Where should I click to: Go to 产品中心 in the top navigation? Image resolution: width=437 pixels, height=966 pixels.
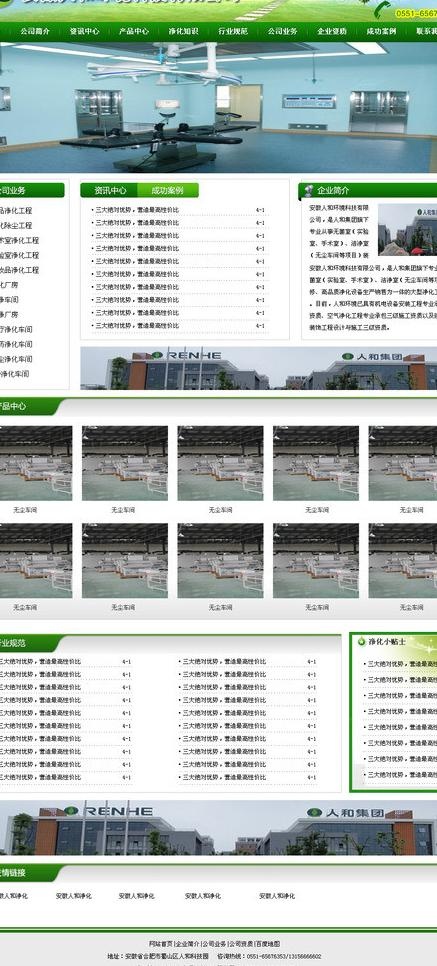pos(134,31)
